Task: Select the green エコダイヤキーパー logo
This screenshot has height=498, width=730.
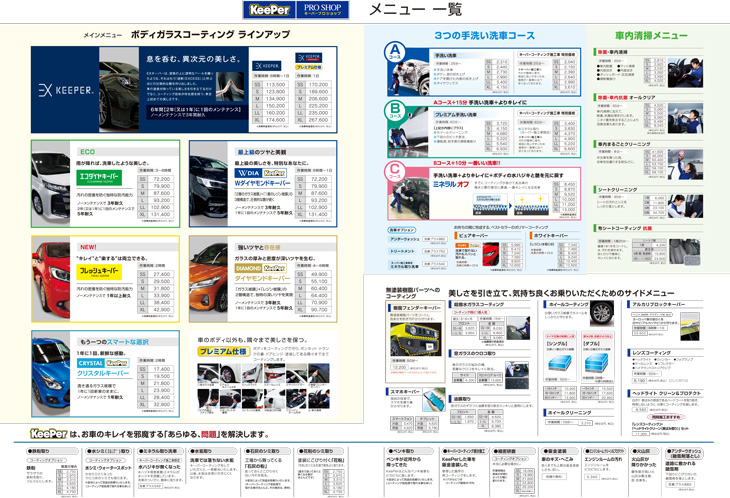Action: click(99, 177)
